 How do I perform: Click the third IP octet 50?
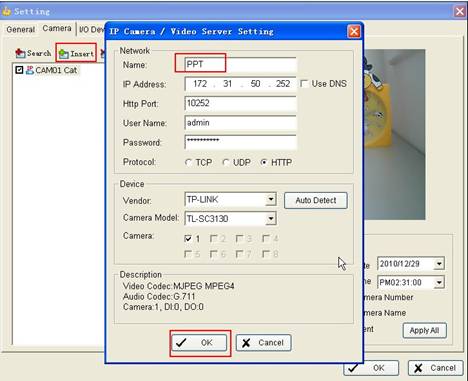(x=255, y=84)
